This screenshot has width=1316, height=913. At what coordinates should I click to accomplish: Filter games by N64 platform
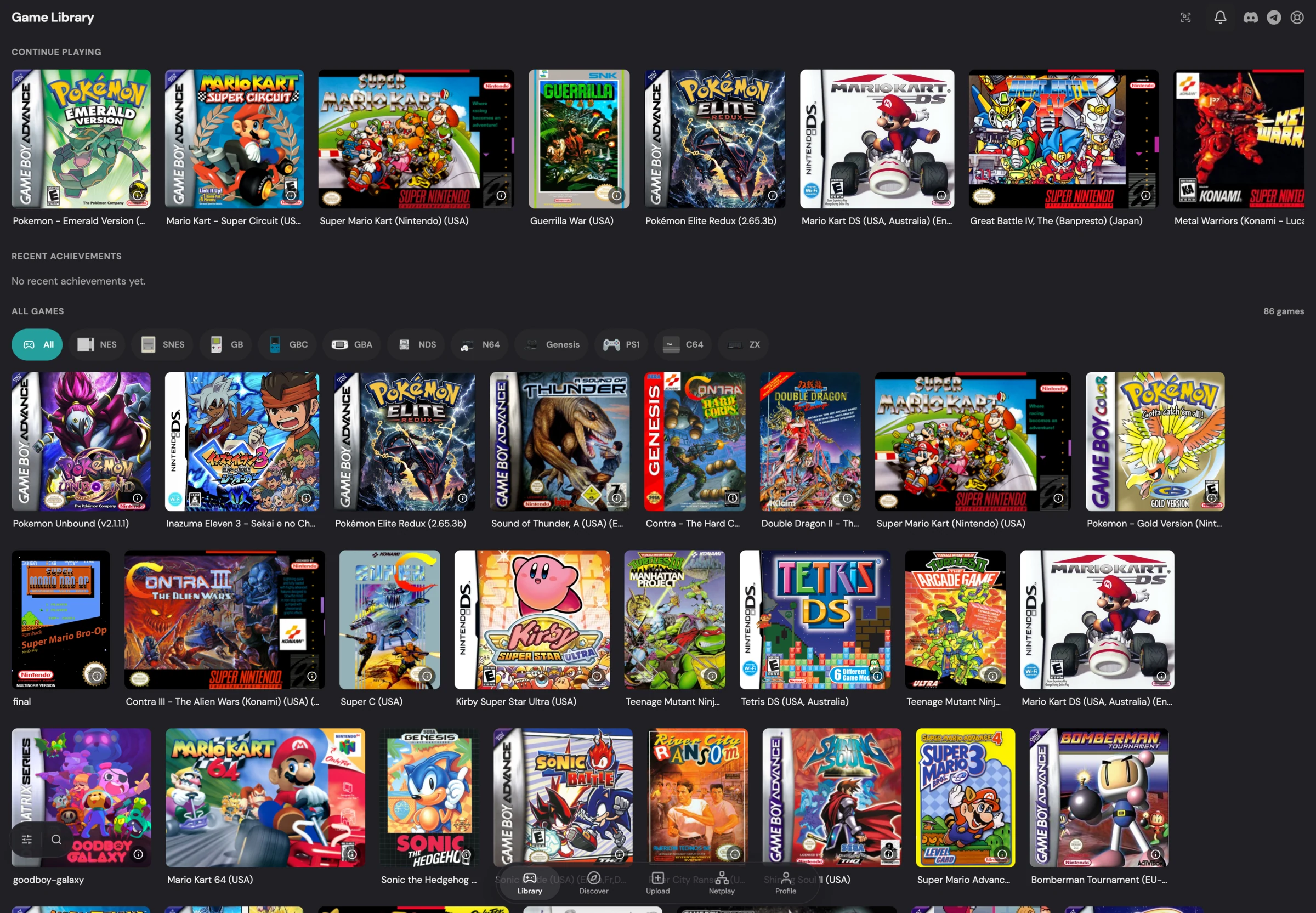pyautogui.click(x=479, y=344)
